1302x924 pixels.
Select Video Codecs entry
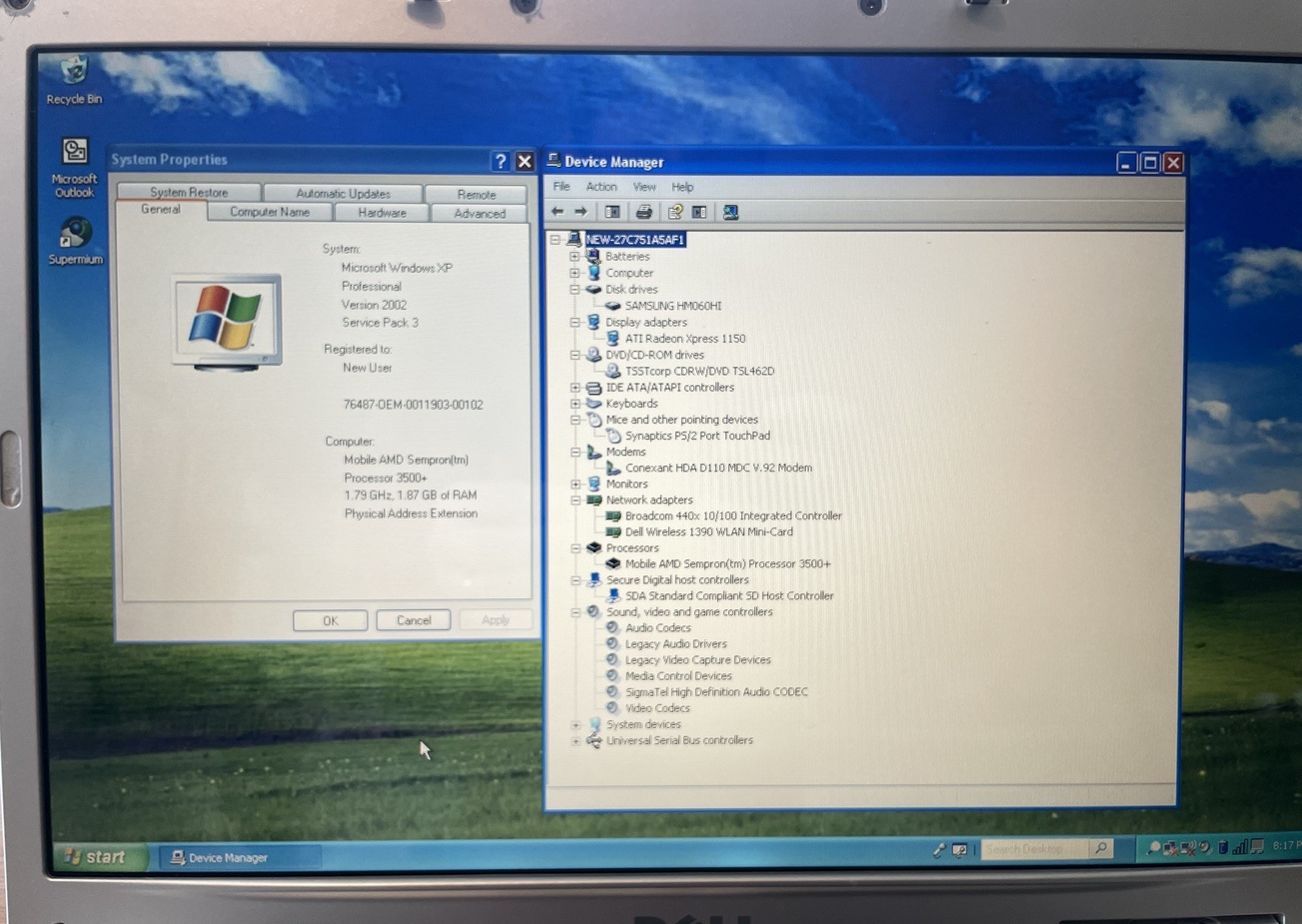[657, 708]
